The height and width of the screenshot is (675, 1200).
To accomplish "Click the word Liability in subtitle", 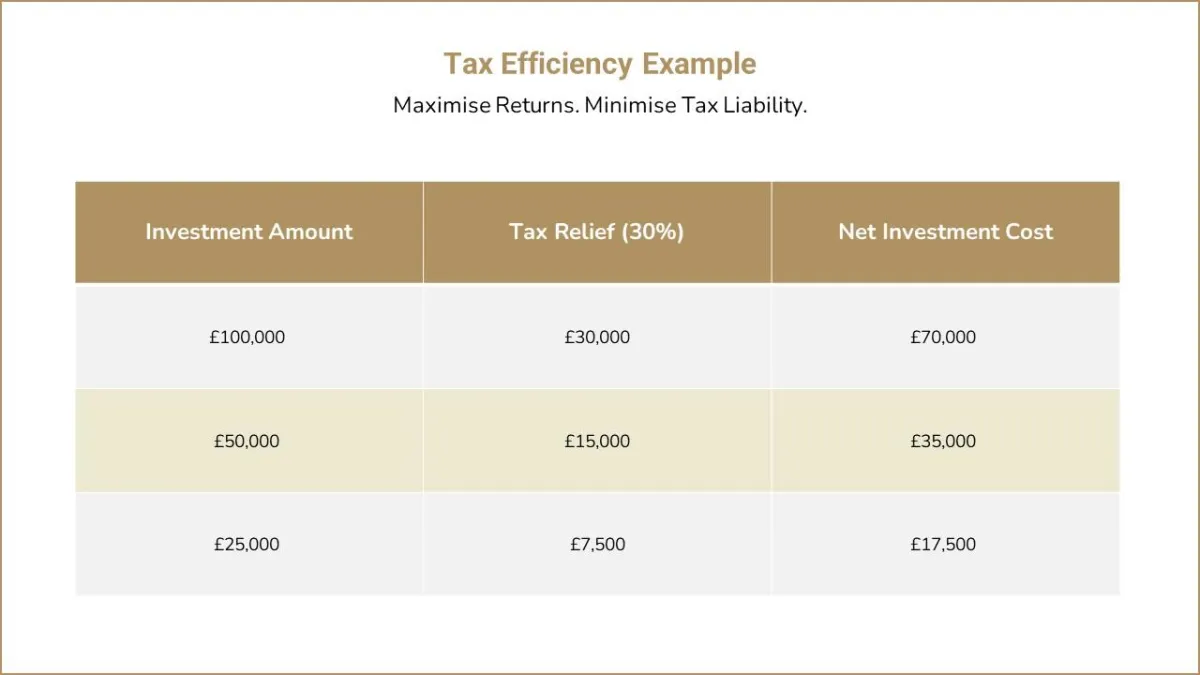I will 764,105.
